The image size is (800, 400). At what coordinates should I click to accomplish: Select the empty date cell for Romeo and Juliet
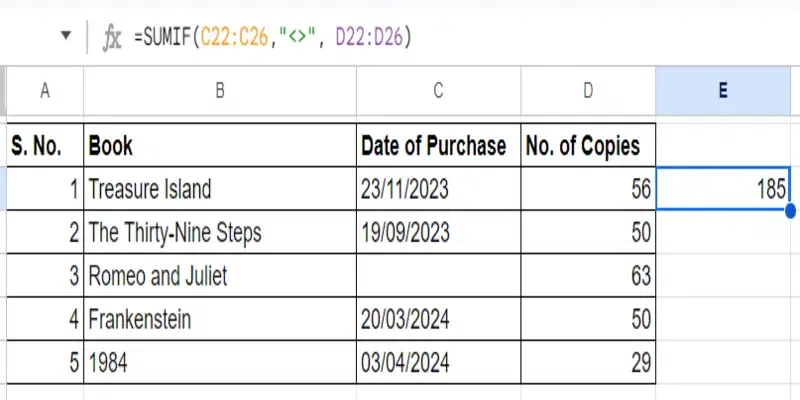pos(438,276)
